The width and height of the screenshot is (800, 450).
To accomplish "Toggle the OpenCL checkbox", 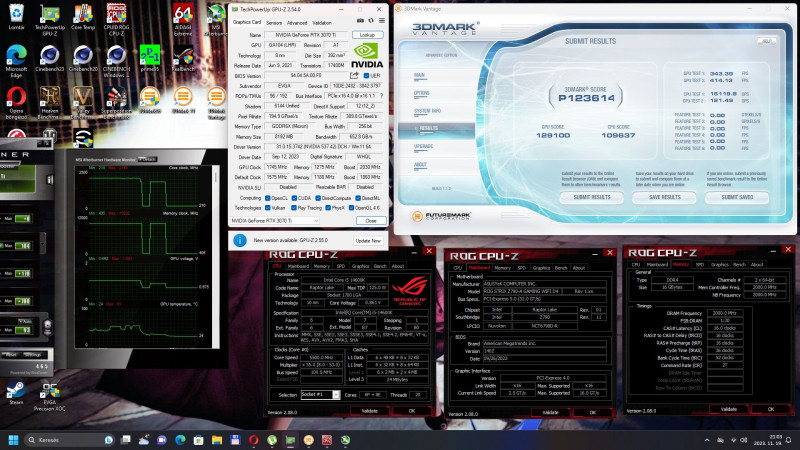I will click(x=267, y=198).
